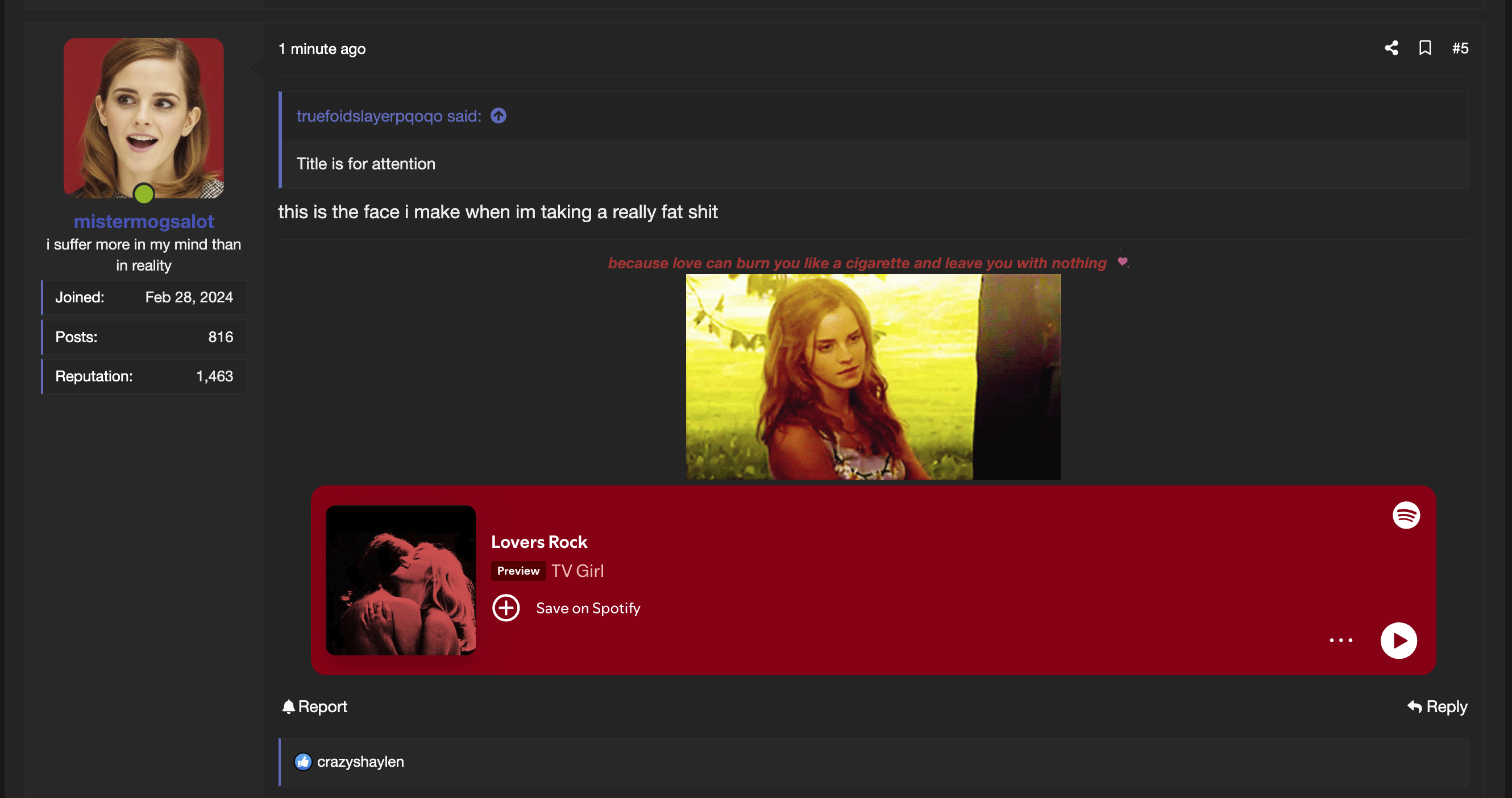The height and width of the screenshot is (798, 1512).
Task: Click the Preview badge
Action: [518, 571]
